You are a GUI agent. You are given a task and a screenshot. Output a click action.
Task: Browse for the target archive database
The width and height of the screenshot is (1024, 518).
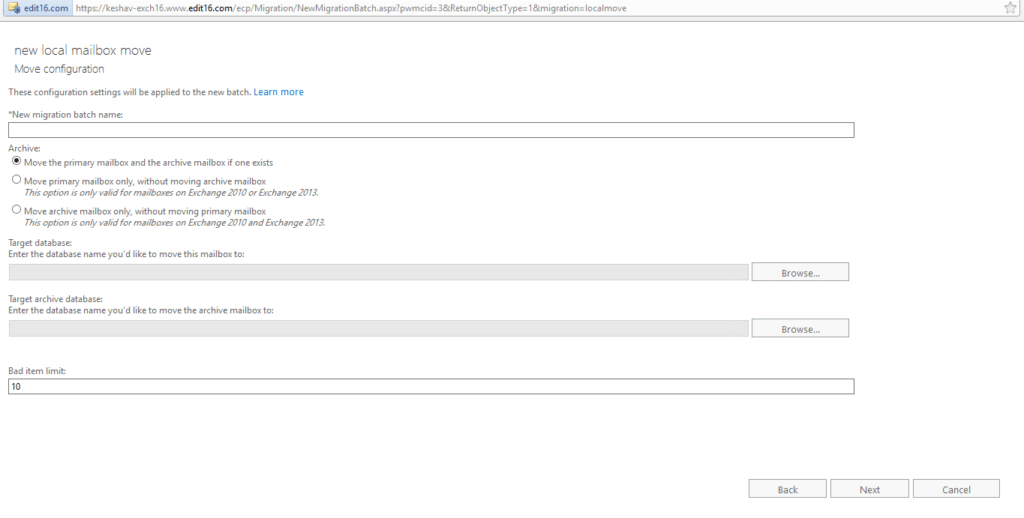(800, 329)
